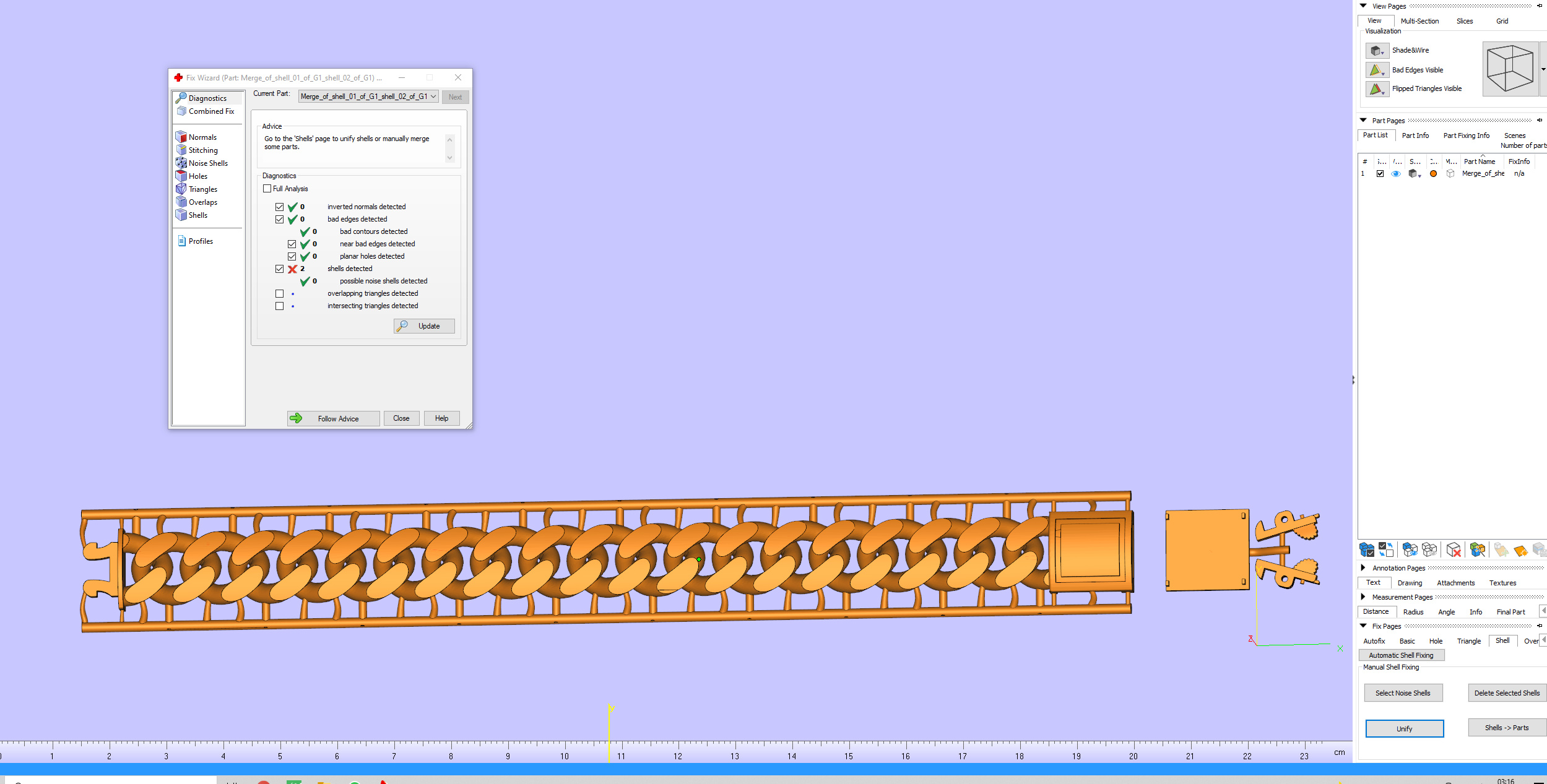Enable the Full Analysis checkbox
Image resolution: width=1547 pixels, height=784 pixels.
coord(267,189)
